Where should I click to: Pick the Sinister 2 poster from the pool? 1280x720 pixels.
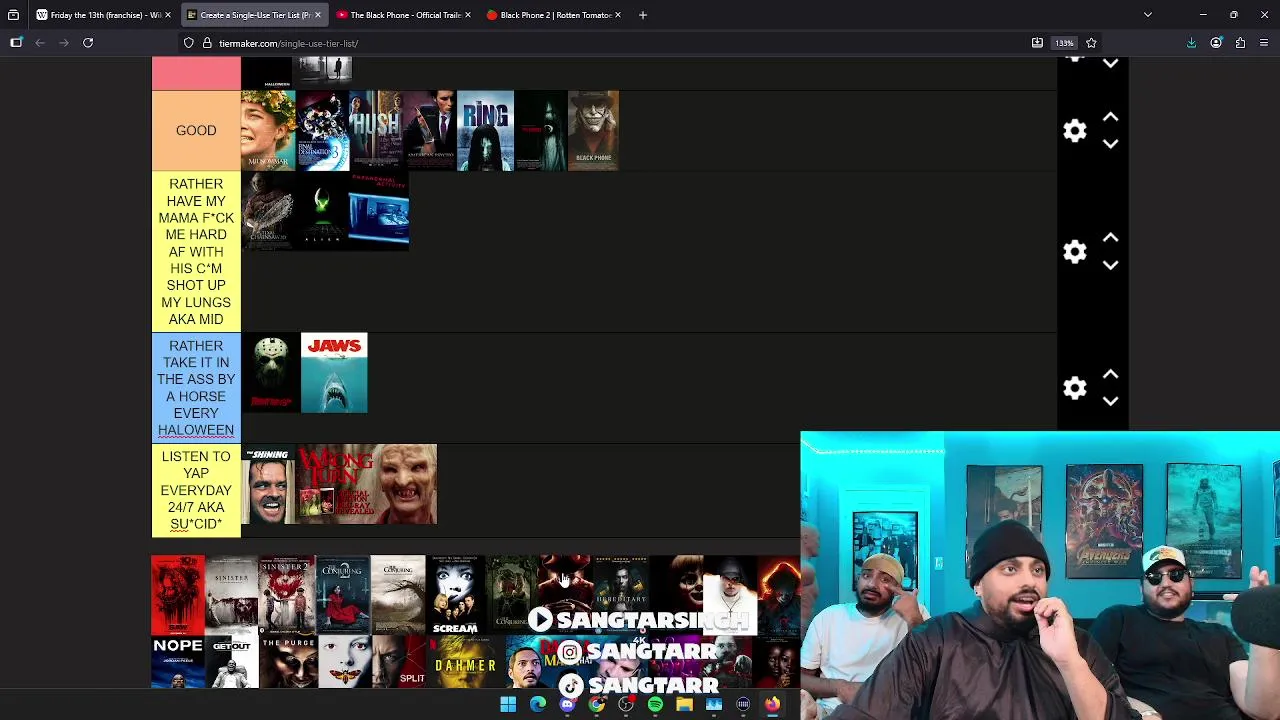(x=287, y=595)
